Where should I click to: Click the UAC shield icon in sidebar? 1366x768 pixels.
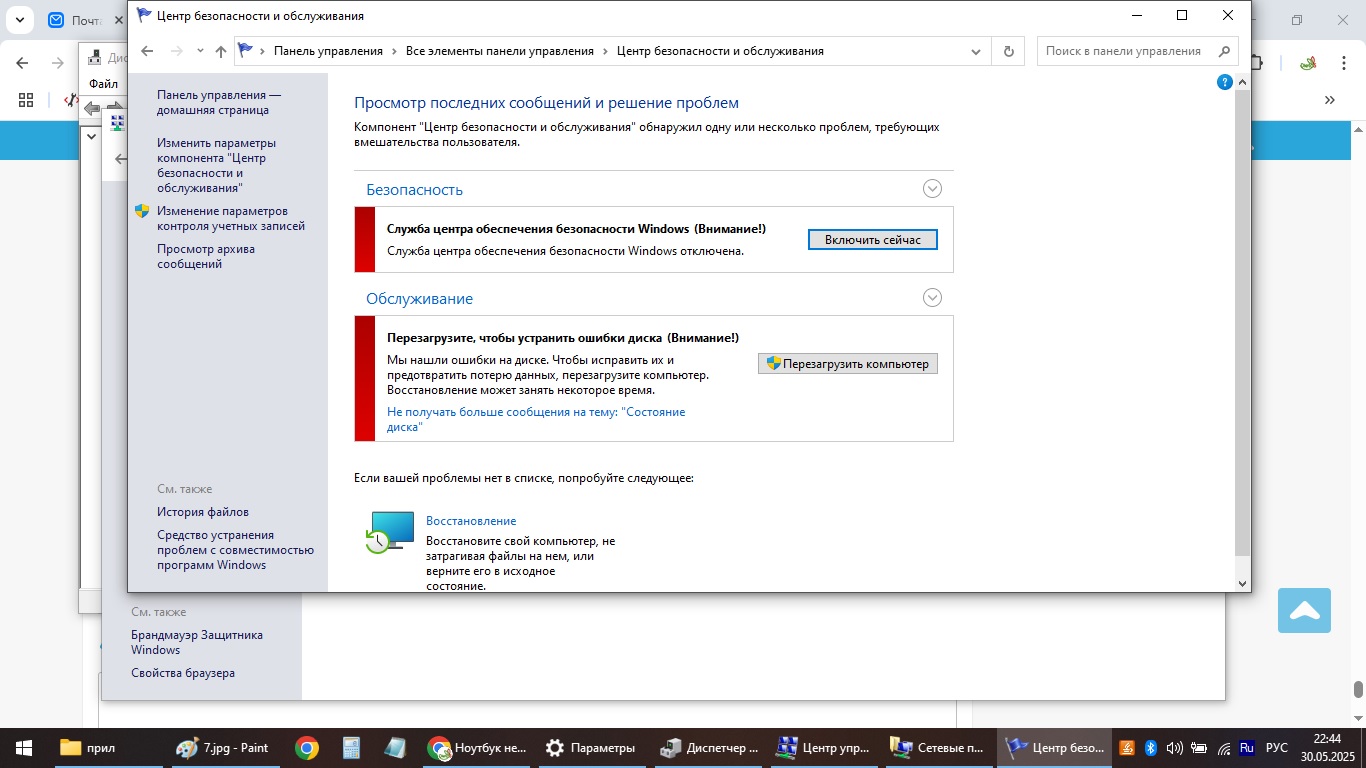[x=142, y=211]
